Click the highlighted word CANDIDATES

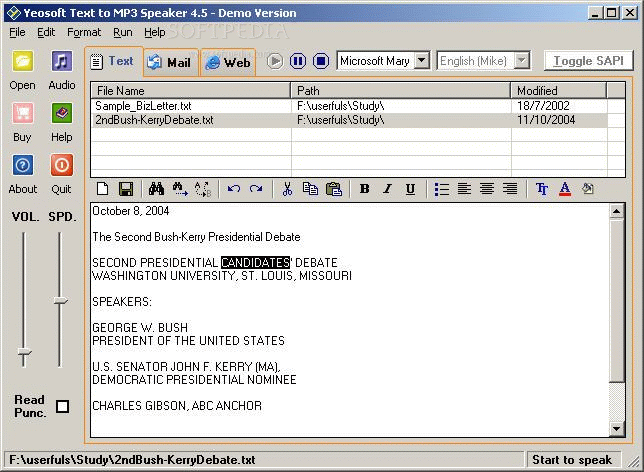255,262
